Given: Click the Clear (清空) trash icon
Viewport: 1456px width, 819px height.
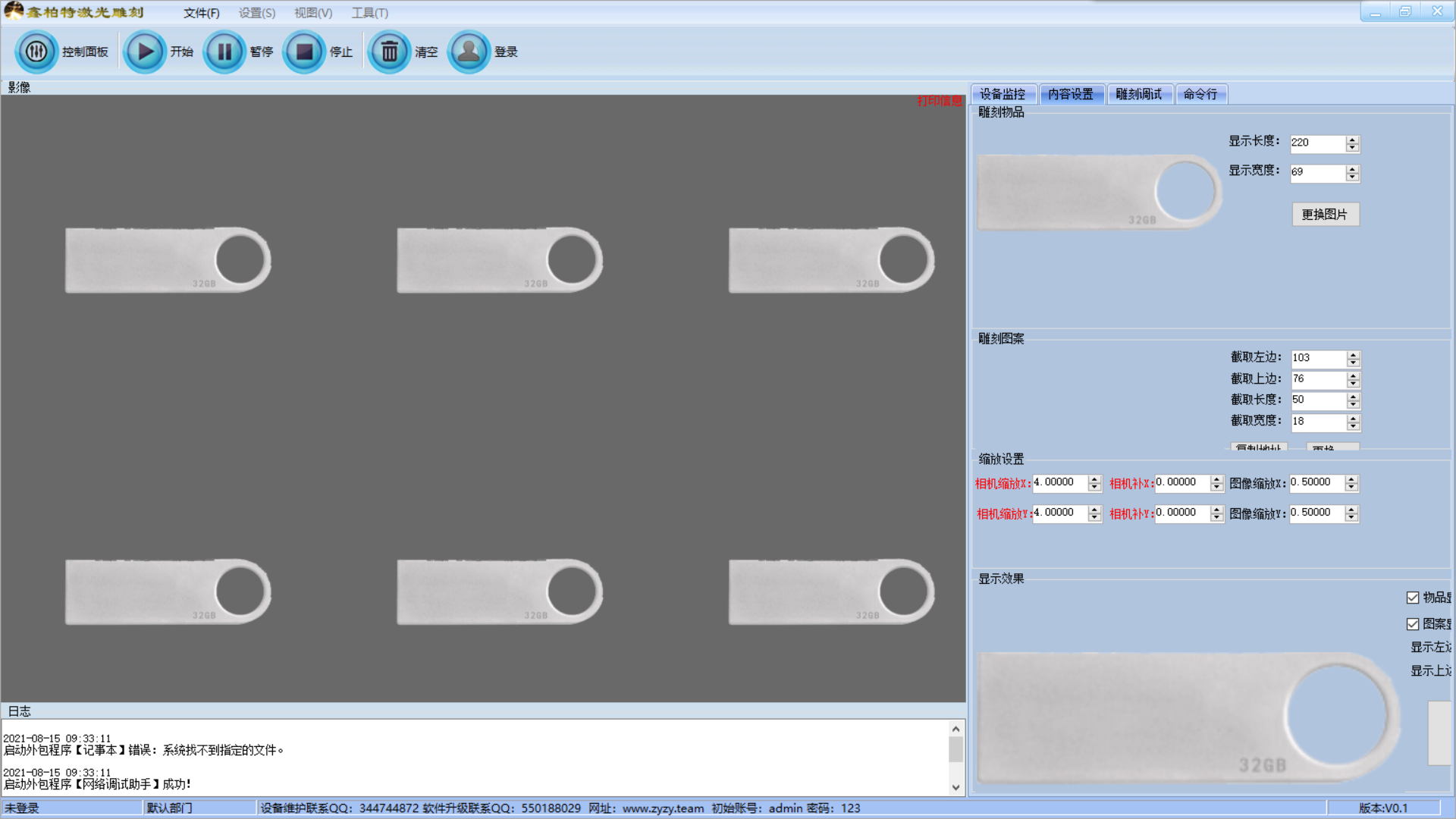Looking at the screenshot, I should coord(389,52).
